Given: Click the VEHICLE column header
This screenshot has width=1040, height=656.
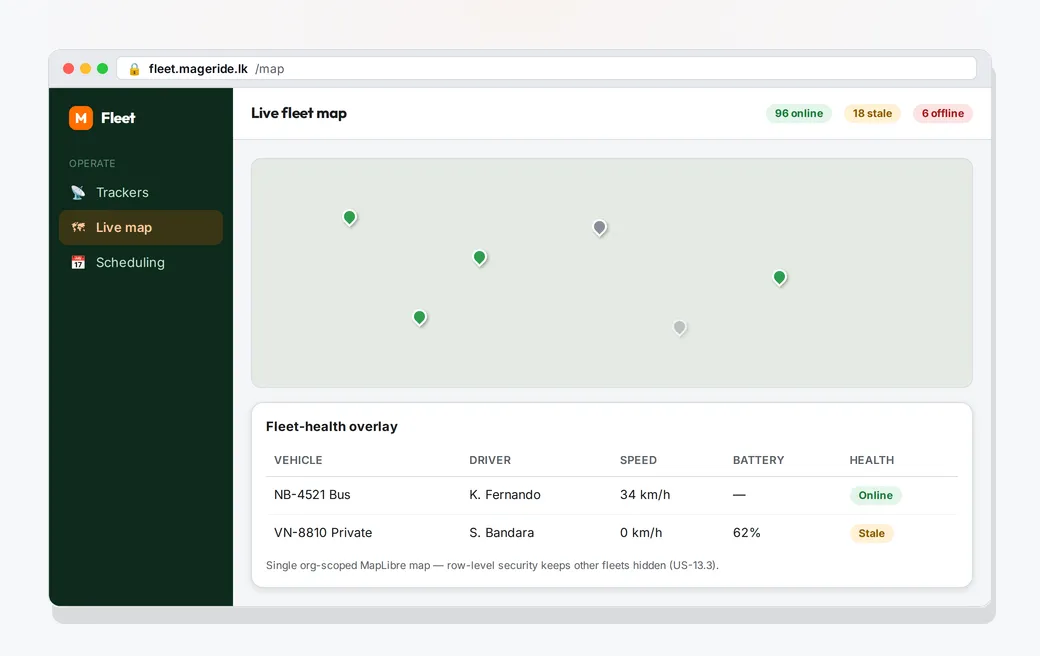Looking at the screenshot, I should click(298, 460).
